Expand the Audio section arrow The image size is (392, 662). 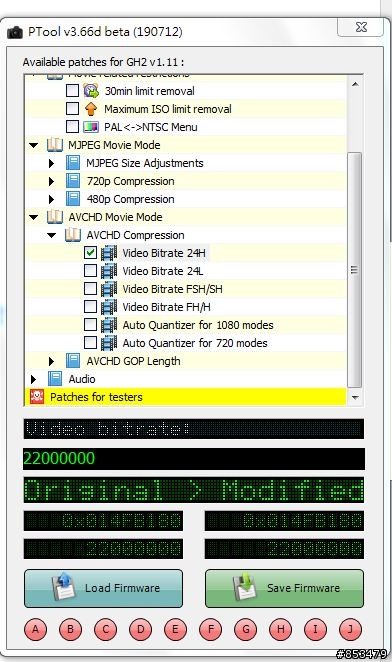[x=33, y=379]
